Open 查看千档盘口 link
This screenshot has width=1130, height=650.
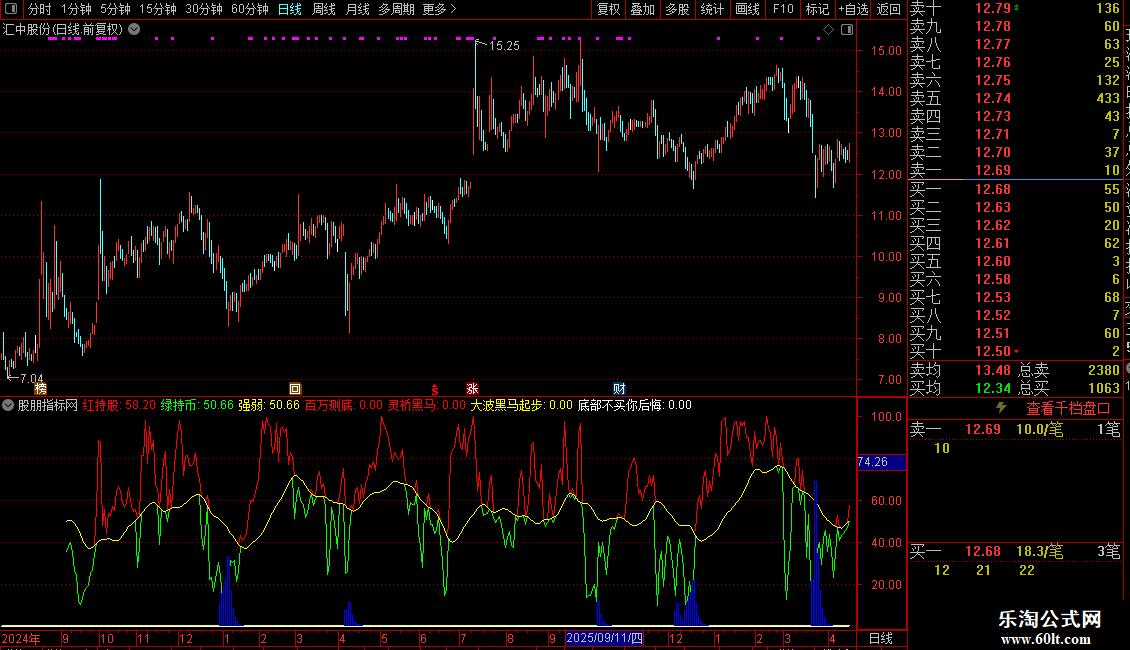[1068, 409]
